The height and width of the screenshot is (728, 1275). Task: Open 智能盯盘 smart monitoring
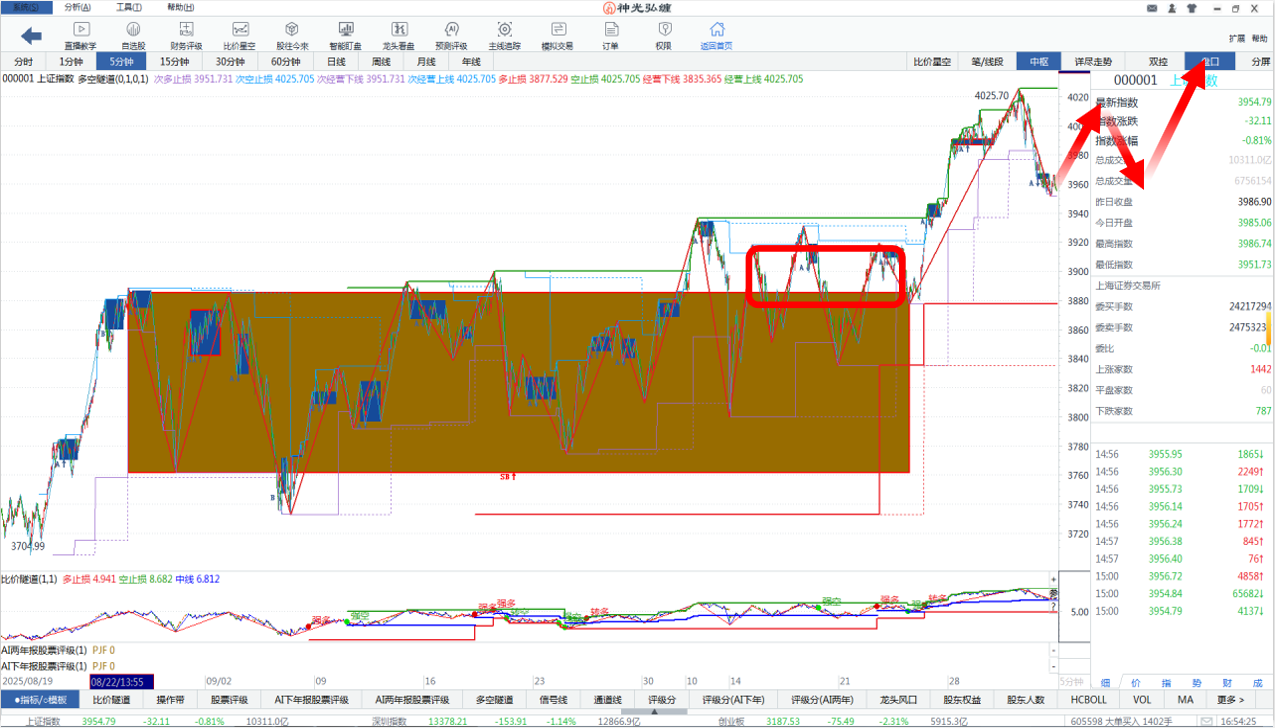(345, 36)
